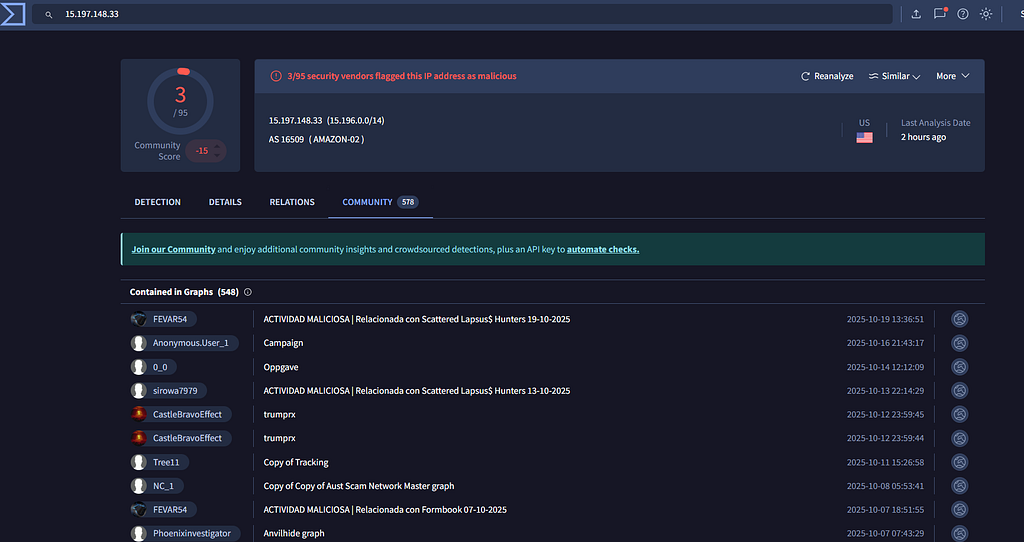Open the Anvilhide graph entry
The height and width of the screenshot is (542, 1024).
[294, 534]
